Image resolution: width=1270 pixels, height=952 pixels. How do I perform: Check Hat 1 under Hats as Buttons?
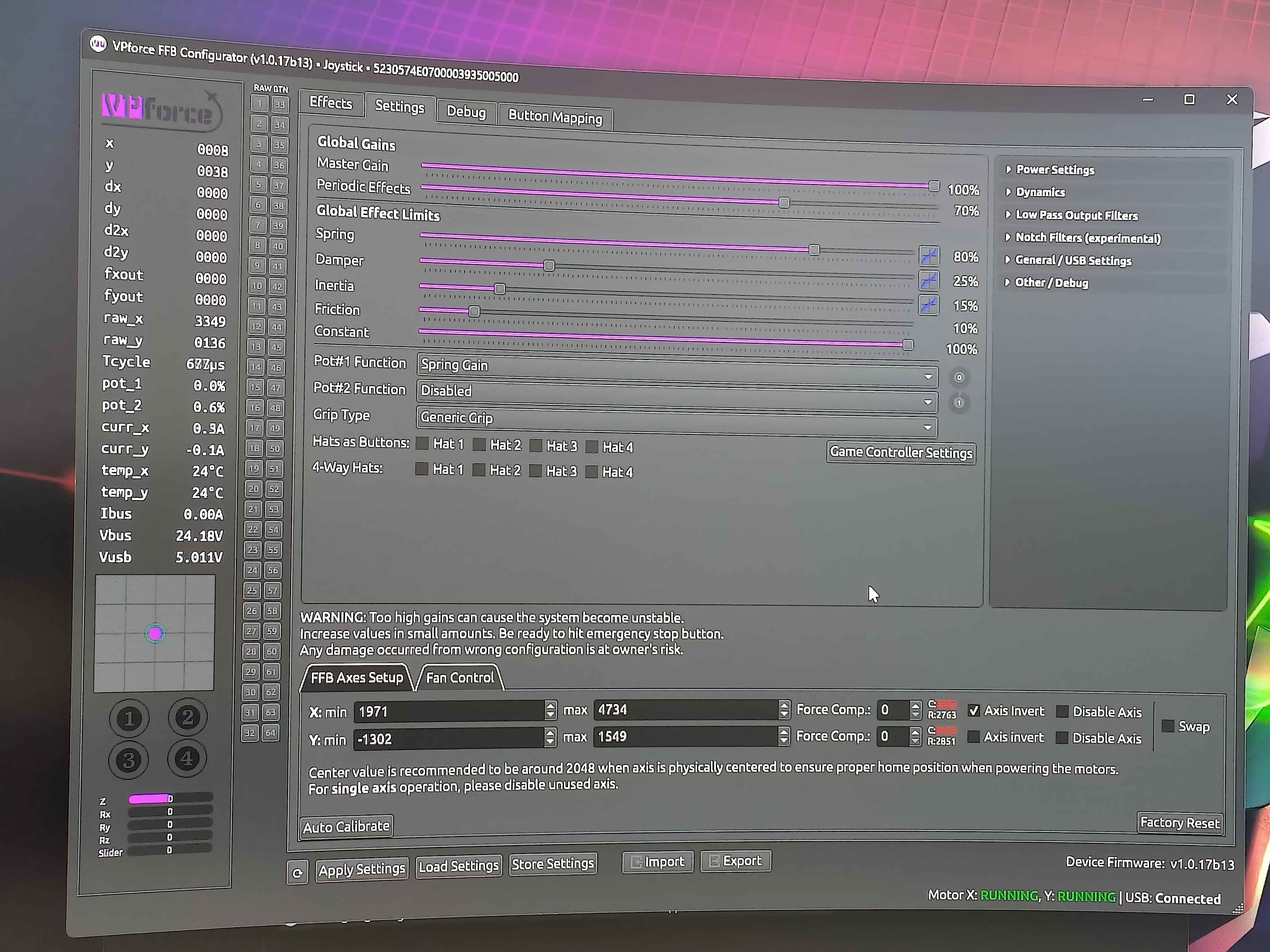coord(423,443)
